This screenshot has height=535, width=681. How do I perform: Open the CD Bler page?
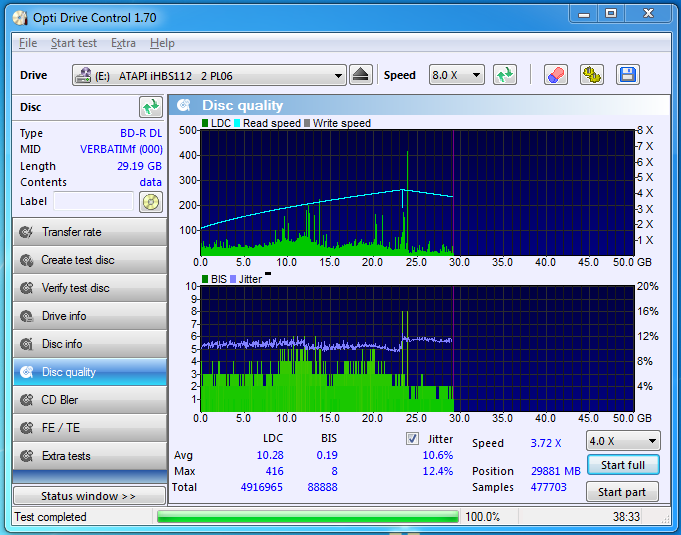coord(90,400)
